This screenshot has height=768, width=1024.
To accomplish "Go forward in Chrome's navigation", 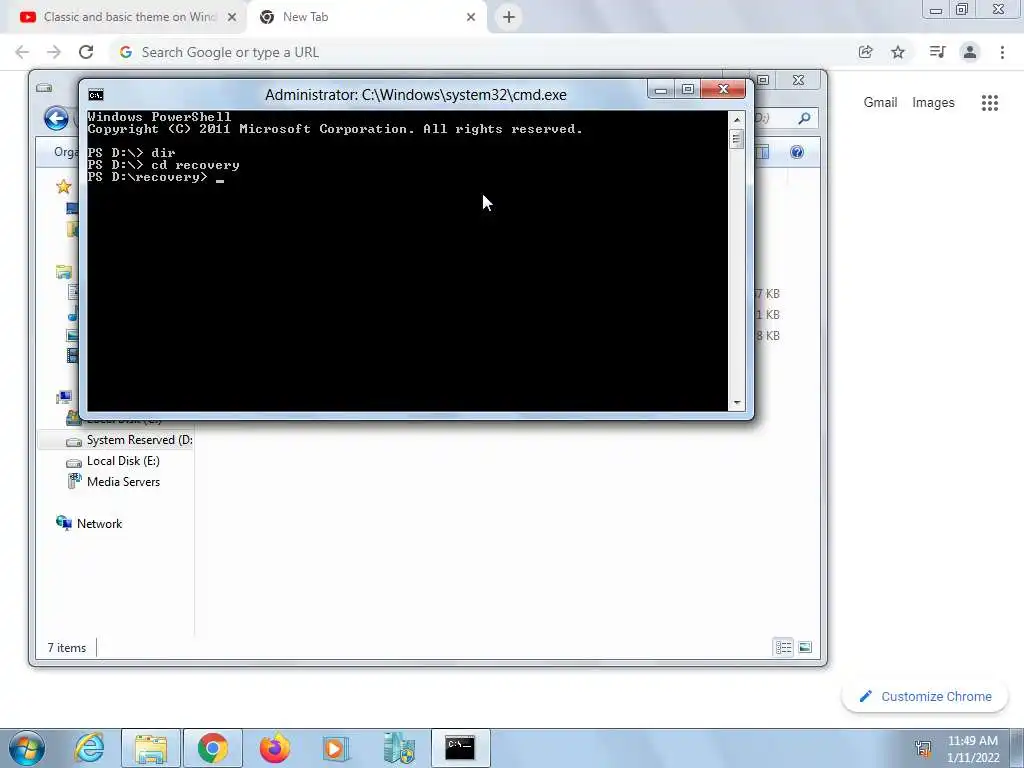I will [x=54, y=52].
